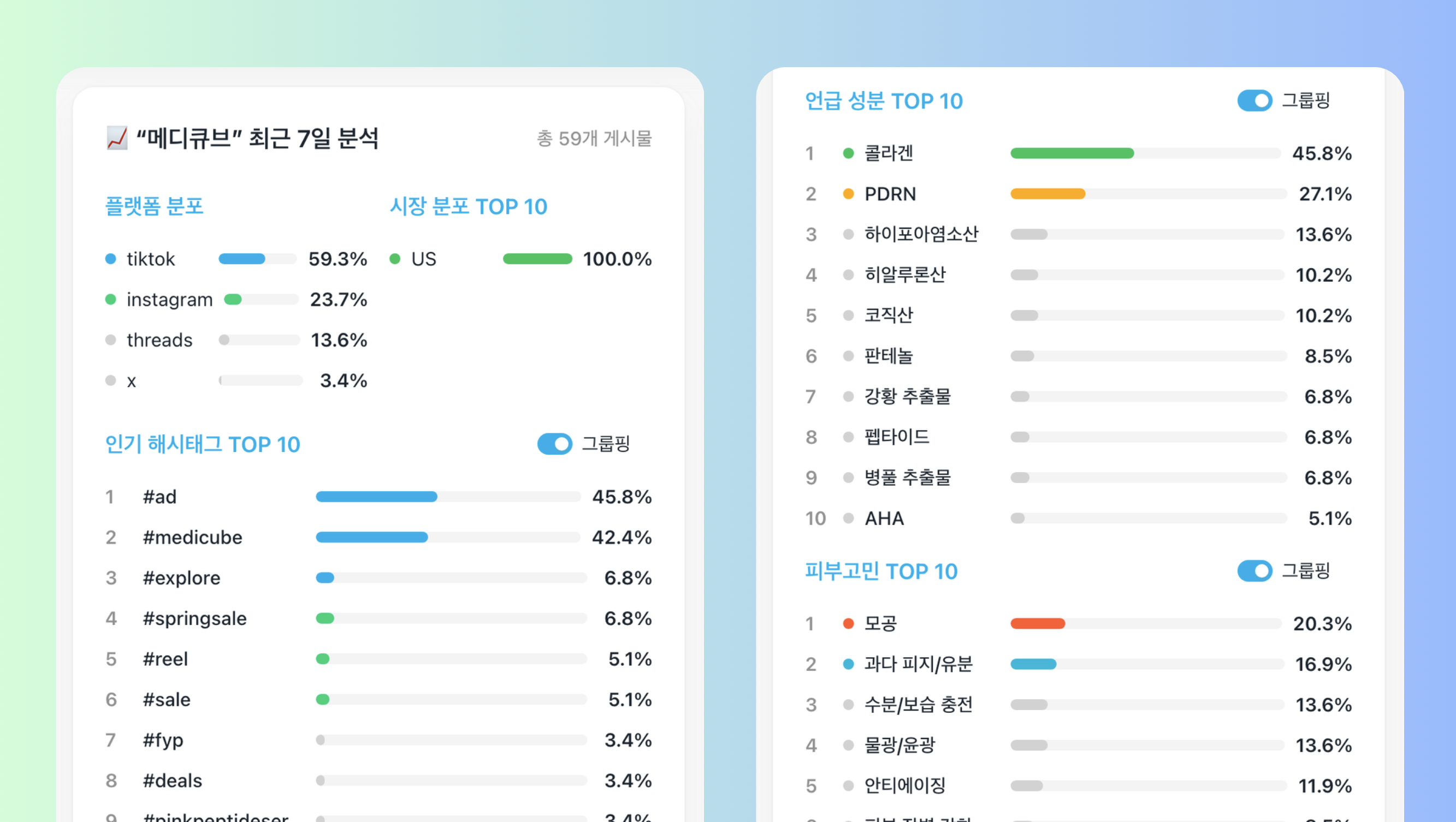Viewport: 1456px width, 822px height.
Task: Click the 시장 분포 TOP 10 heading
Action: [x=469, y=206]
